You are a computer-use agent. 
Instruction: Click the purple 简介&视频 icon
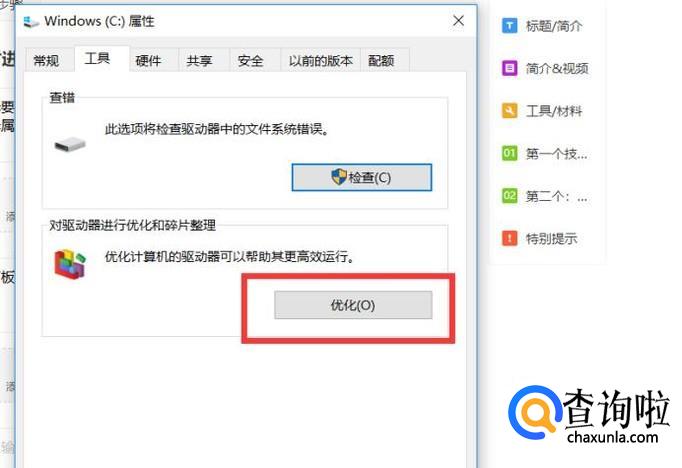(x=509, y=68)
